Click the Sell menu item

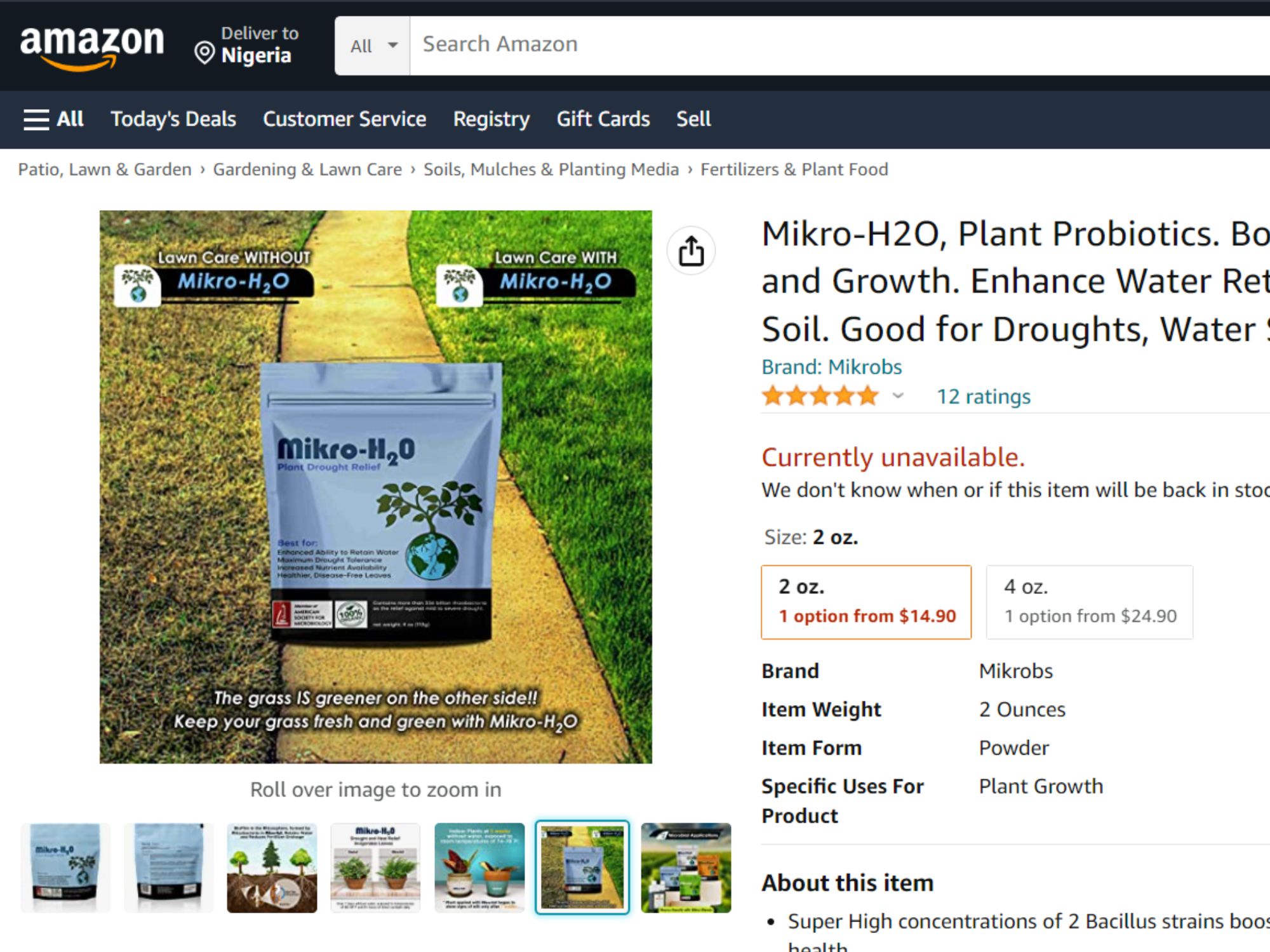coord(693,119)
